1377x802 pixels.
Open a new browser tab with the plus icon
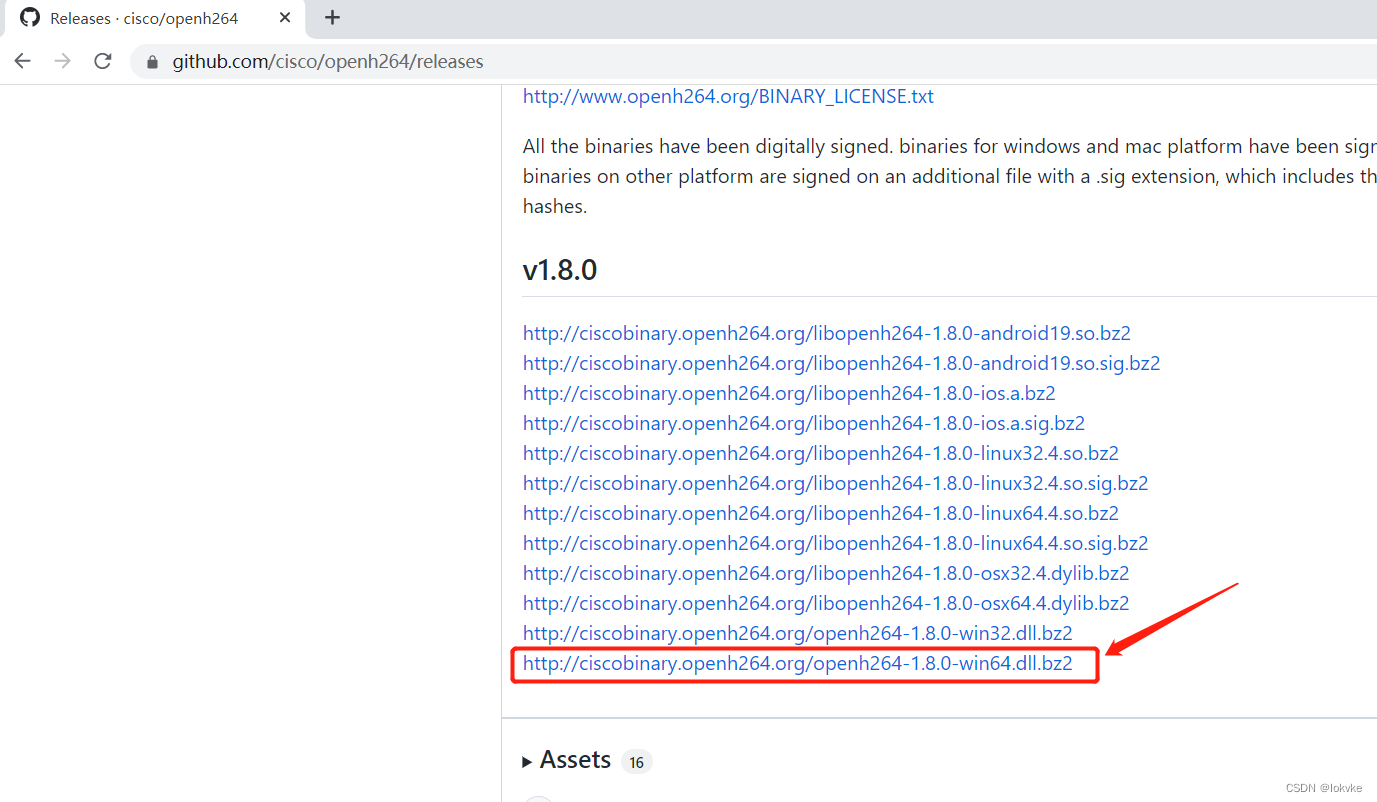[331, 18]
